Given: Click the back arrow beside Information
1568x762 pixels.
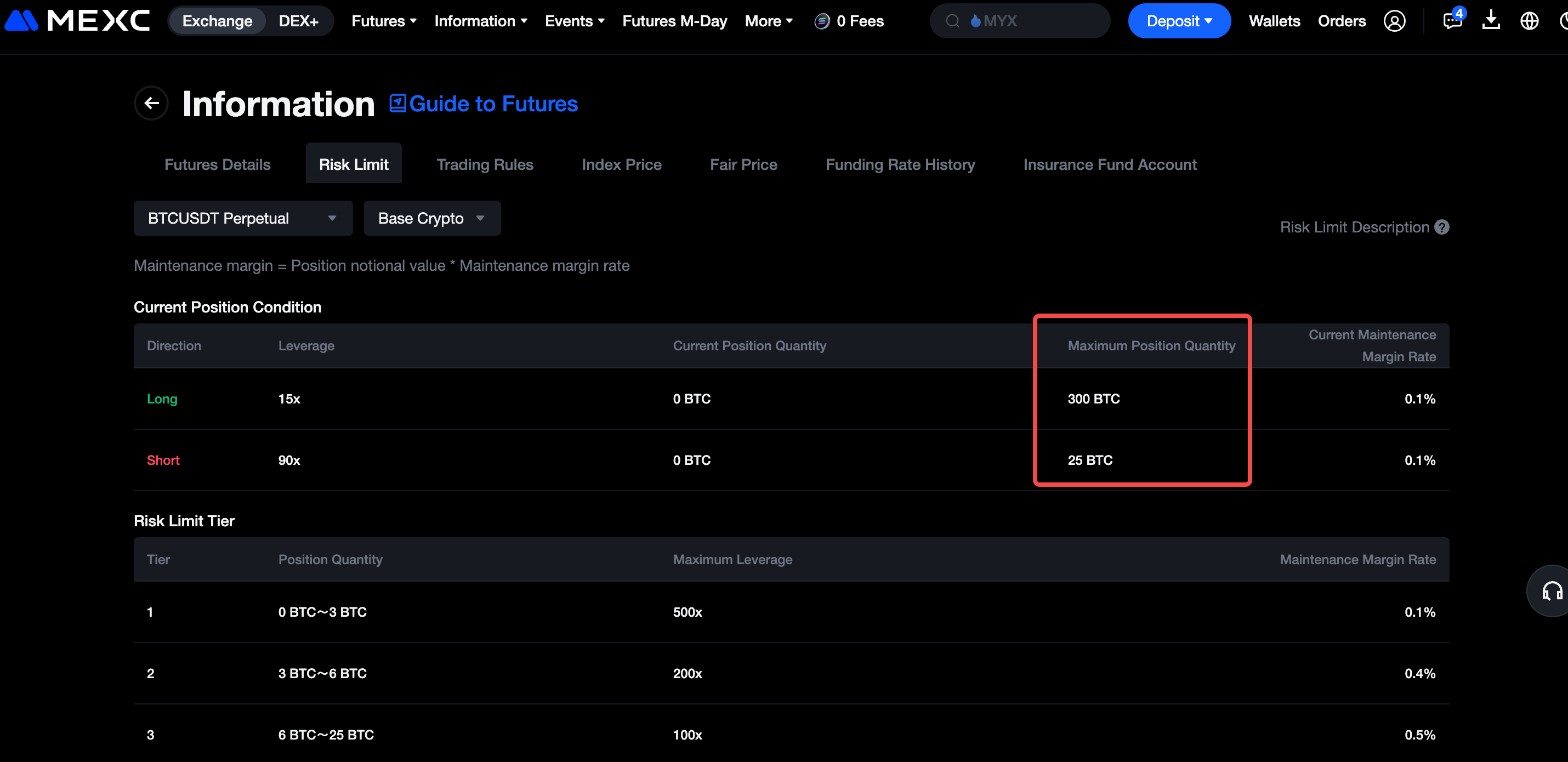Looking at the screenshot, I should 151,104.
